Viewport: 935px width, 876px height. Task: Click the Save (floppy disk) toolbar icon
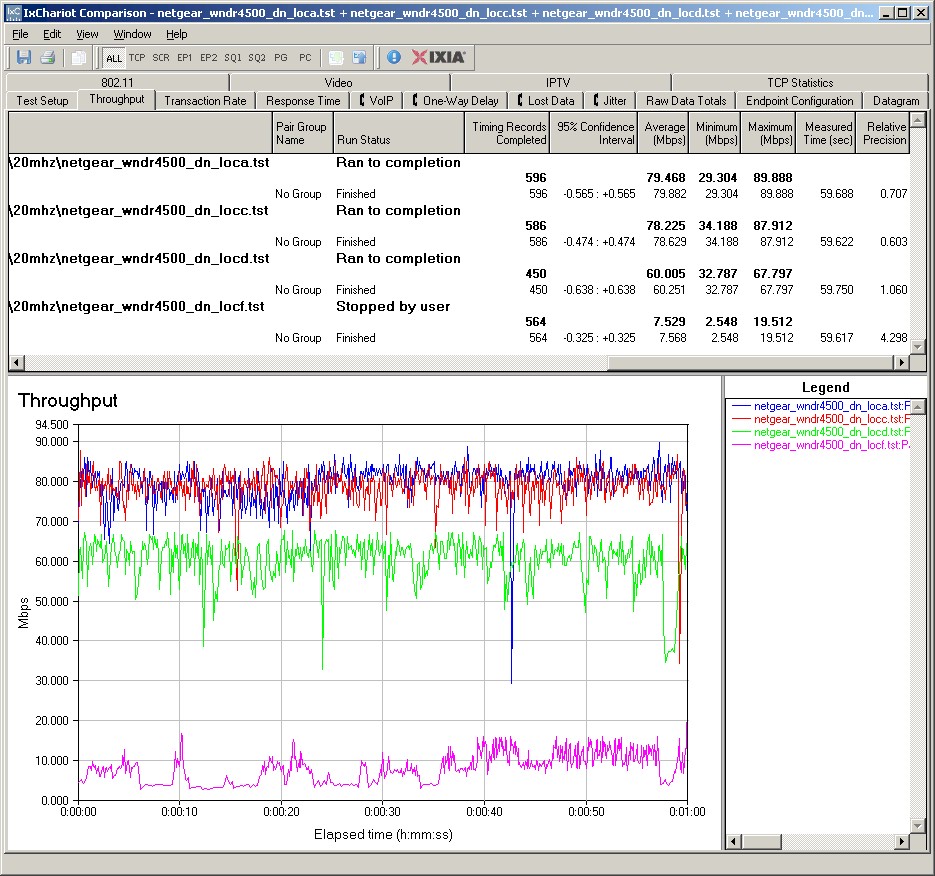24,57
